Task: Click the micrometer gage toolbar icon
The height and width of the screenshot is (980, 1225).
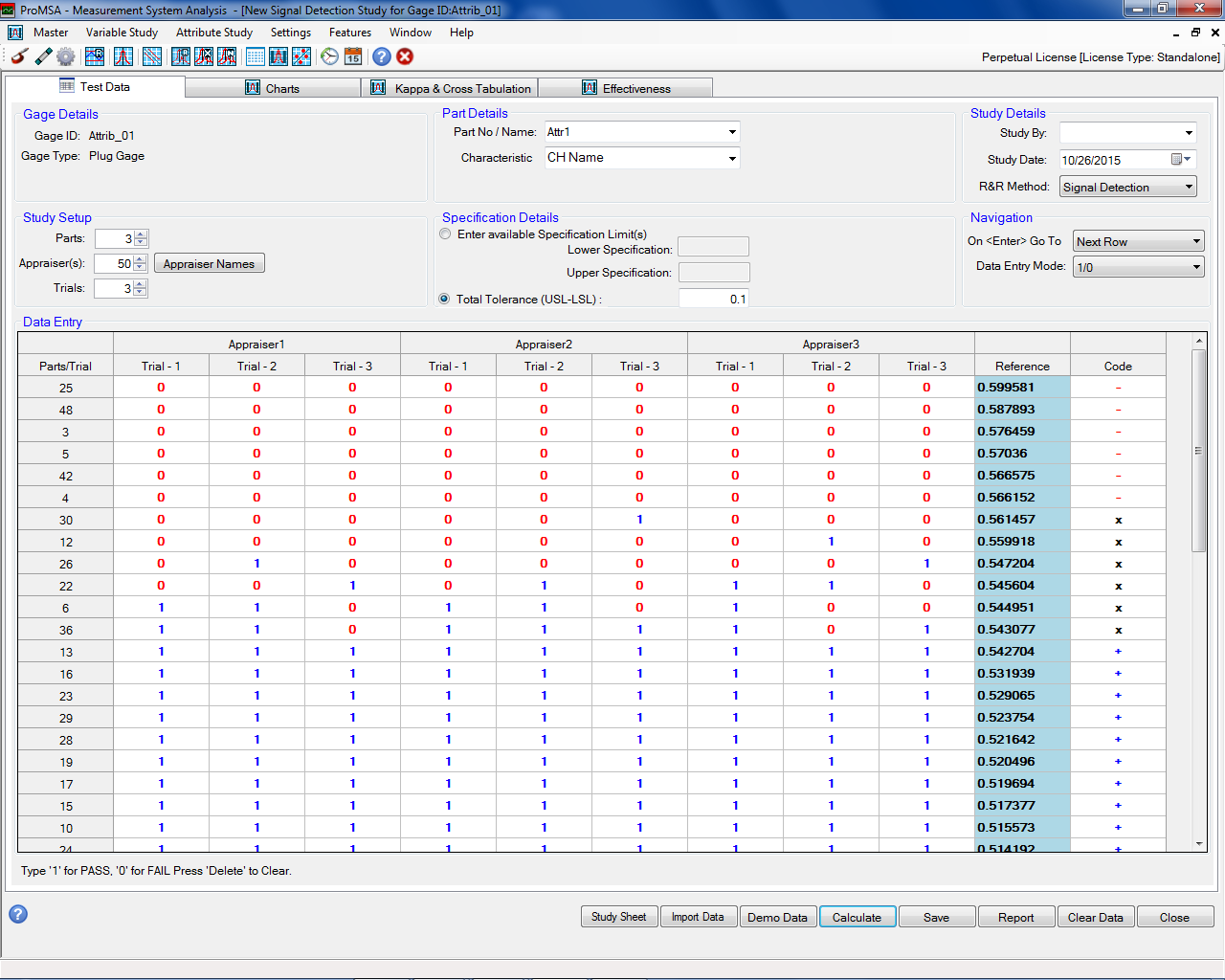Action: tap(19, 56)
